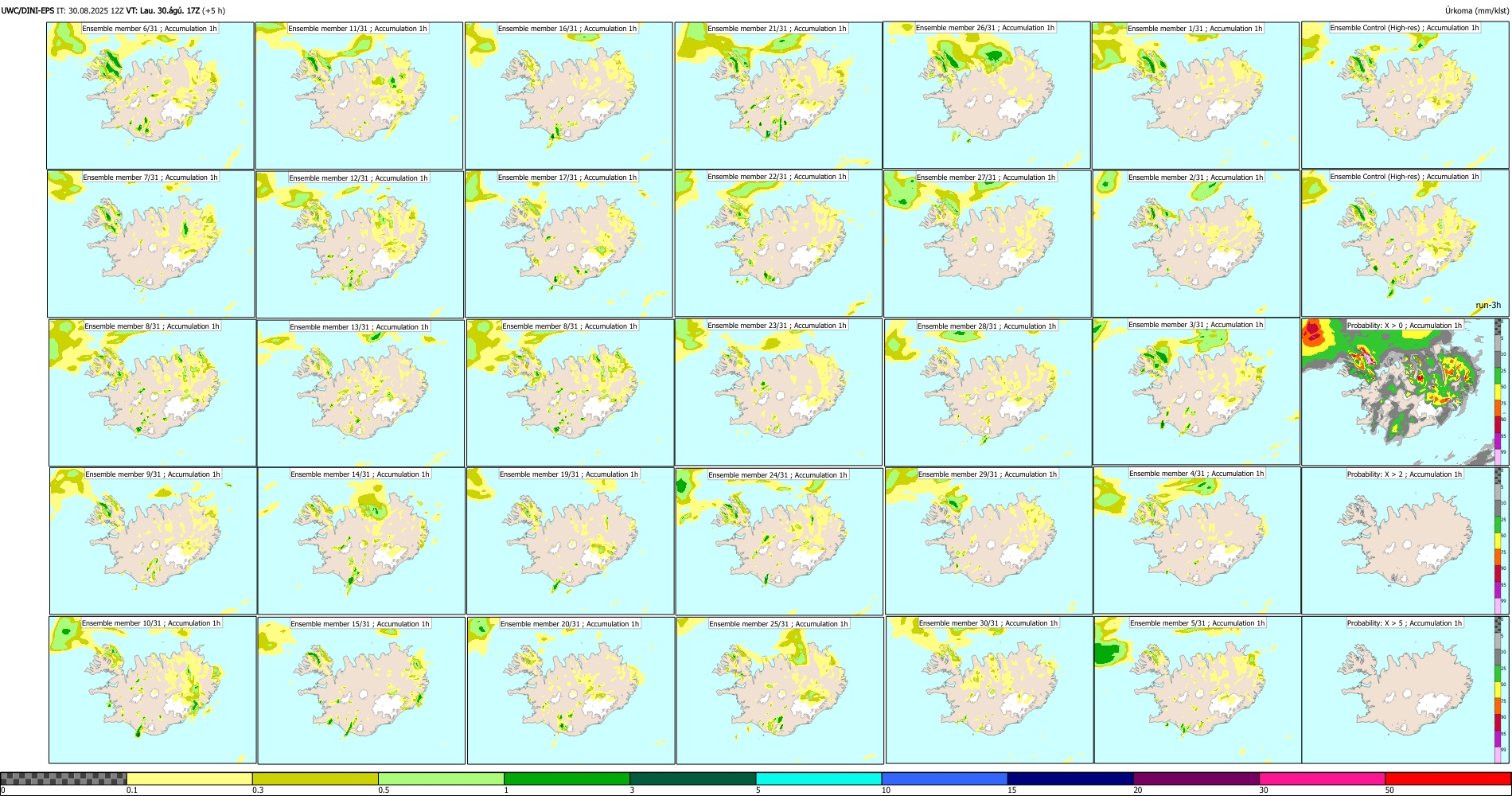Click the Ensemble member 22/31 map
This screenshot has width=1512, height=796.
pyautogui.click(x=778, y=244)
